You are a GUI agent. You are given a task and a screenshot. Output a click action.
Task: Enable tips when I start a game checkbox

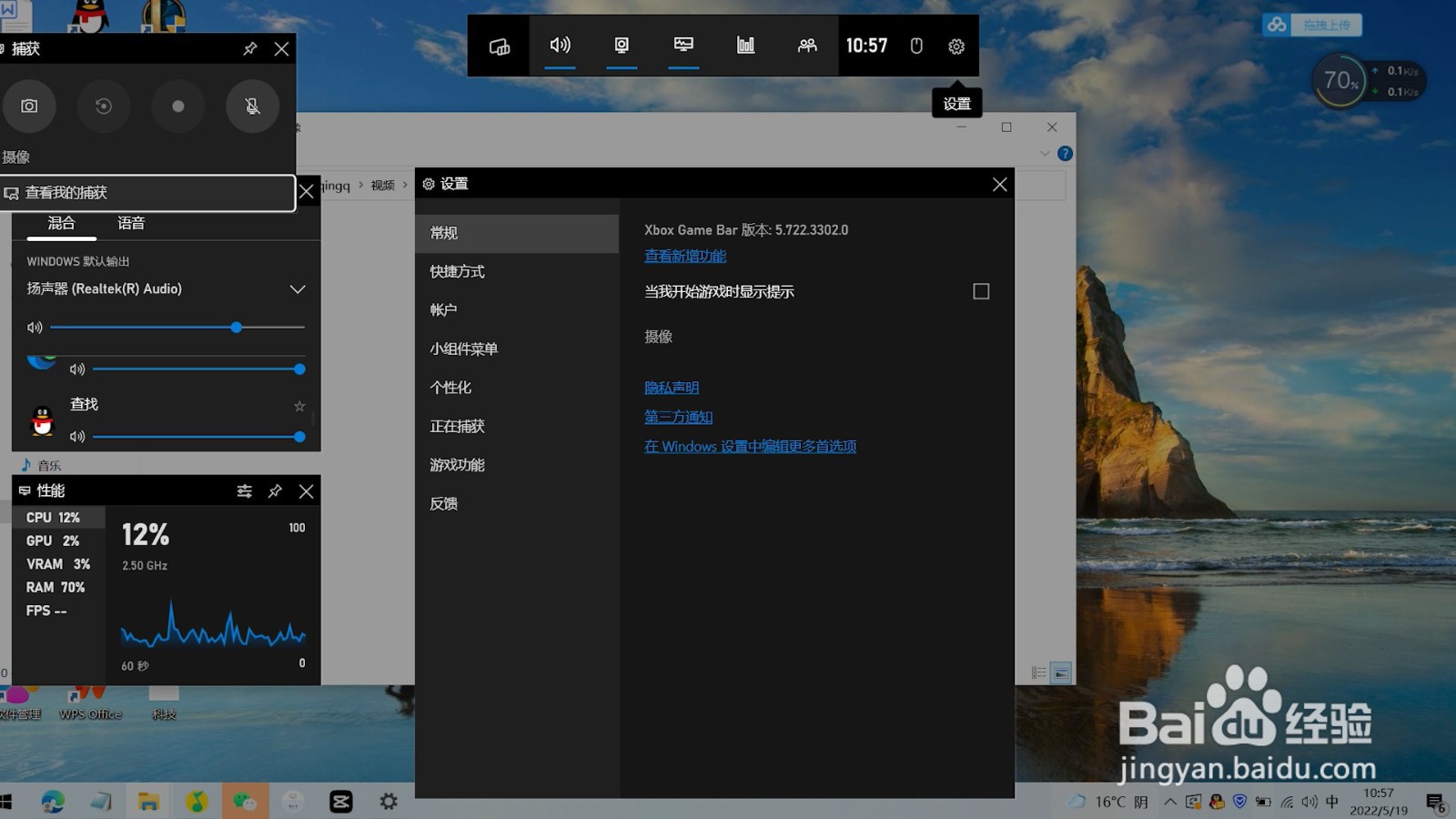point(981,291)
